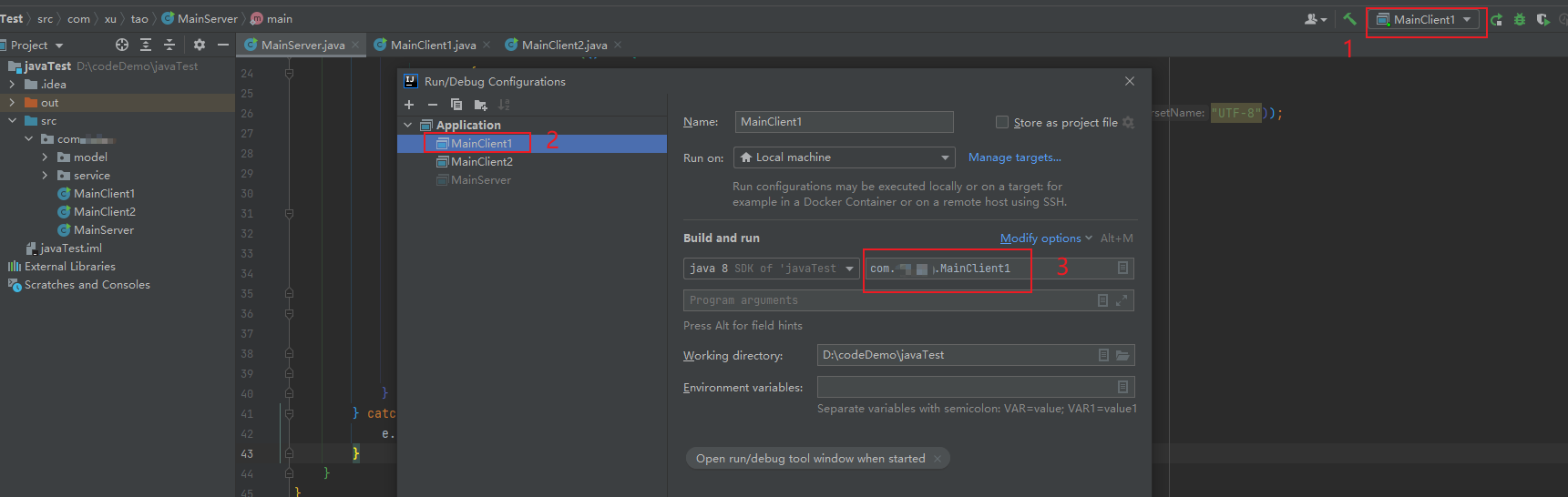Viewport: 1568px width, 497px height.
Task: Click the Select Opened File crosshair icon
Action: (x=122, y=45)
